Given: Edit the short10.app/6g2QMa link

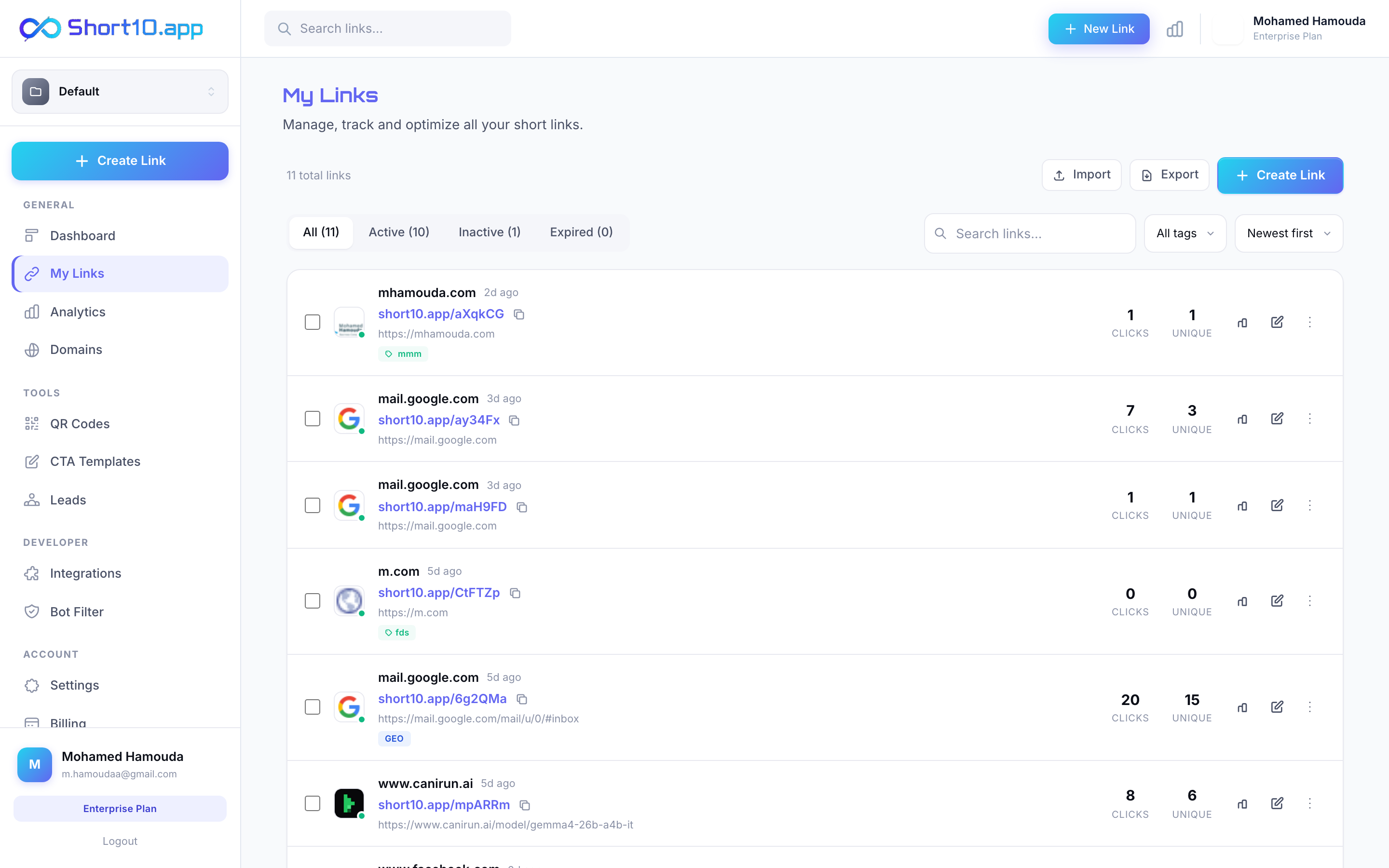Looking at the screenshot, I should [1277, 706].
